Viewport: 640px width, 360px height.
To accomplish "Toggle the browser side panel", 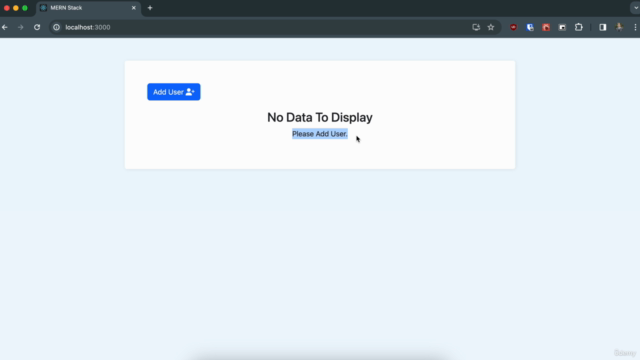I will pos(602,27).
